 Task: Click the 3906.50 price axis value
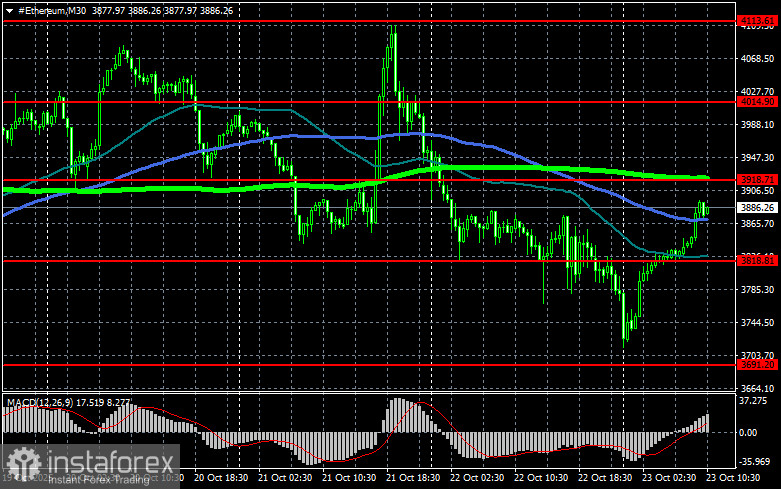click(x=757, y=191)
